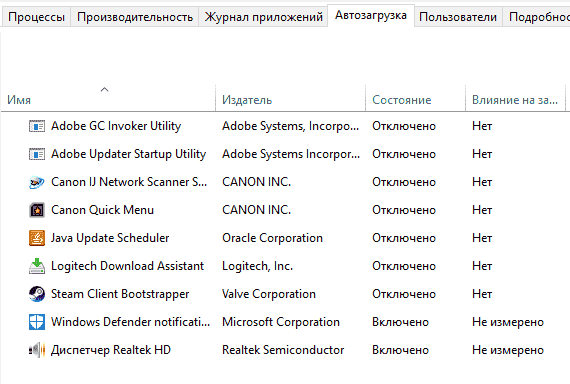The width and height of the screenshot is (570, 384).
Task: Click the Logitech Download Assistant icon
Action: pos(37,266)
